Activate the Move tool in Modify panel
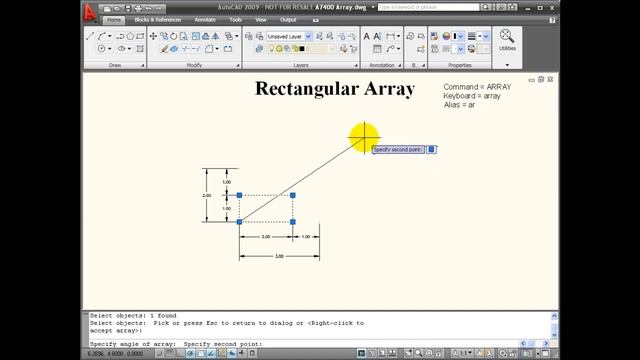Viewport: 640px width, 360px height. 153,36
